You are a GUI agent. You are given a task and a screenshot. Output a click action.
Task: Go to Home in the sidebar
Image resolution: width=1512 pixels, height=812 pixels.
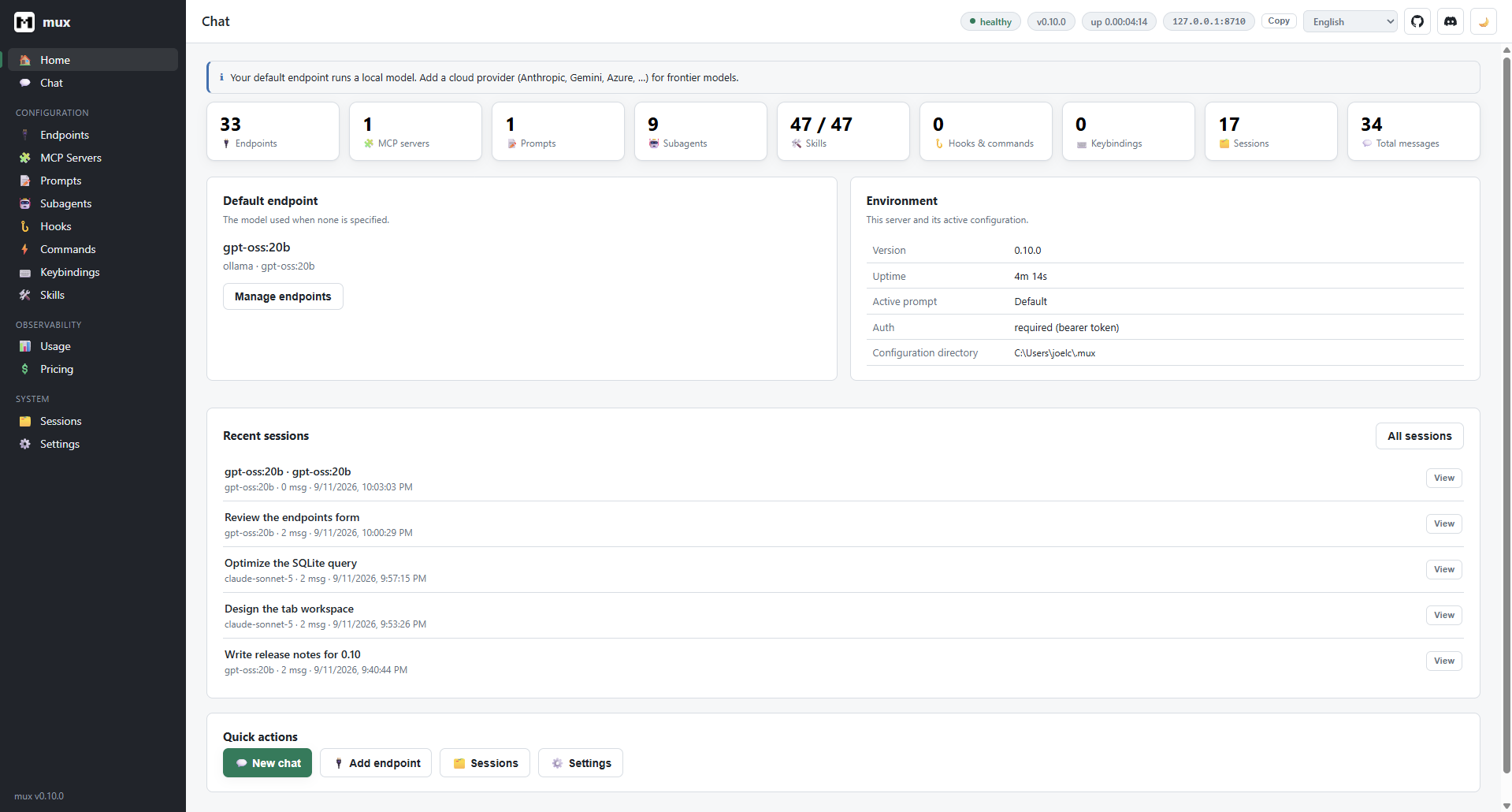93,60
